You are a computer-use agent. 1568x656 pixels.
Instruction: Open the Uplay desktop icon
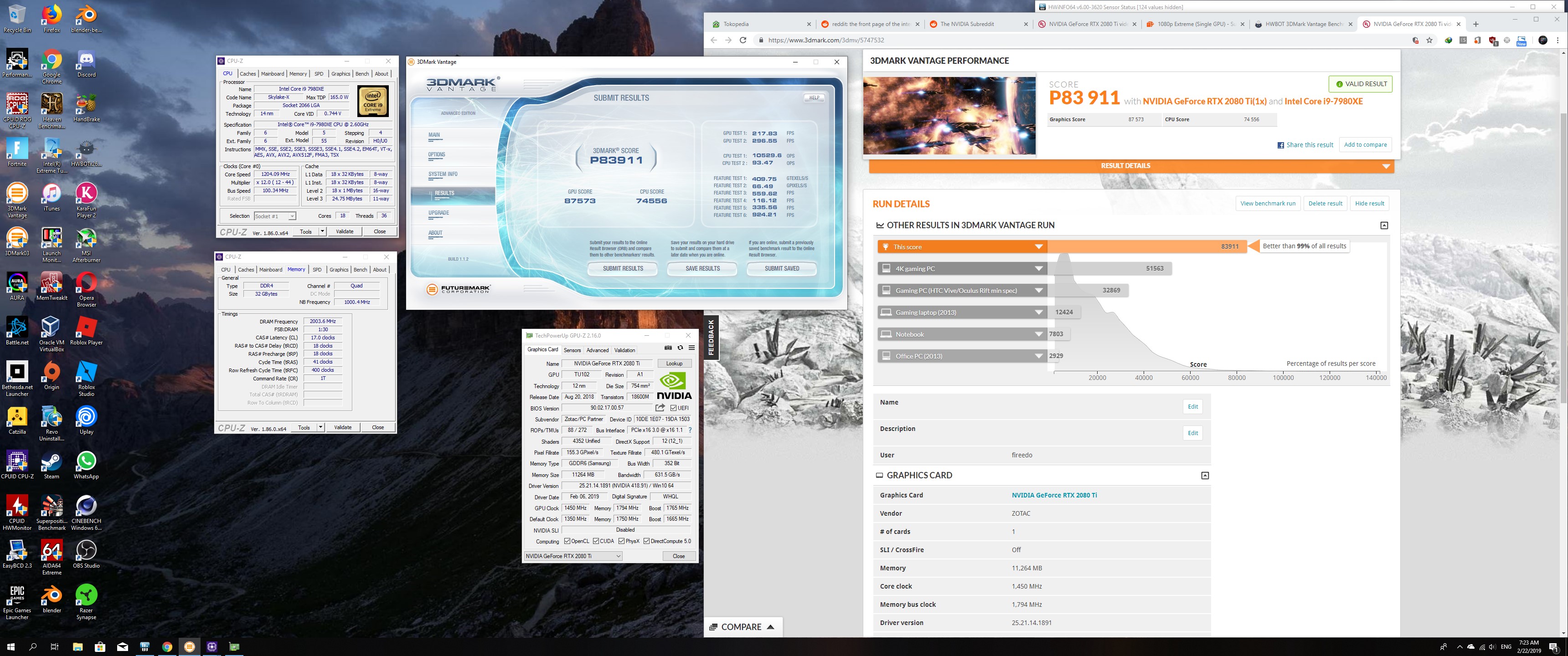[86, 420]
